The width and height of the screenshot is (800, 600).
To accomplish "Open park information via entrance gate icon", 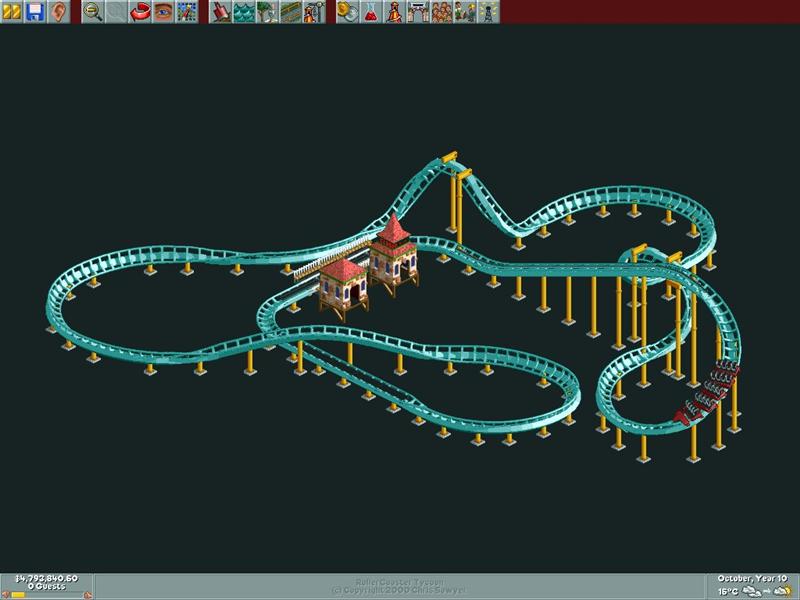I will 418,12.
